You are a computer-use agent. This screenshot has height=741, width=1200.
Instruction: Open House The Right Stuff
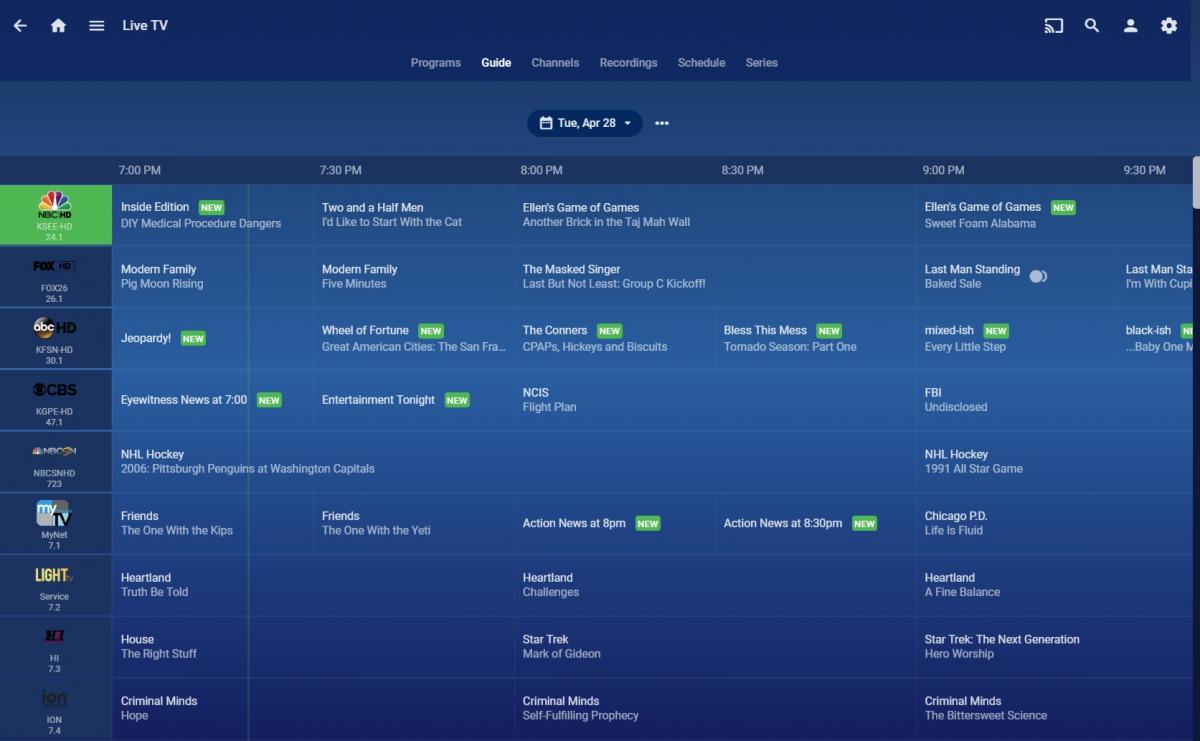coord(313,647)
